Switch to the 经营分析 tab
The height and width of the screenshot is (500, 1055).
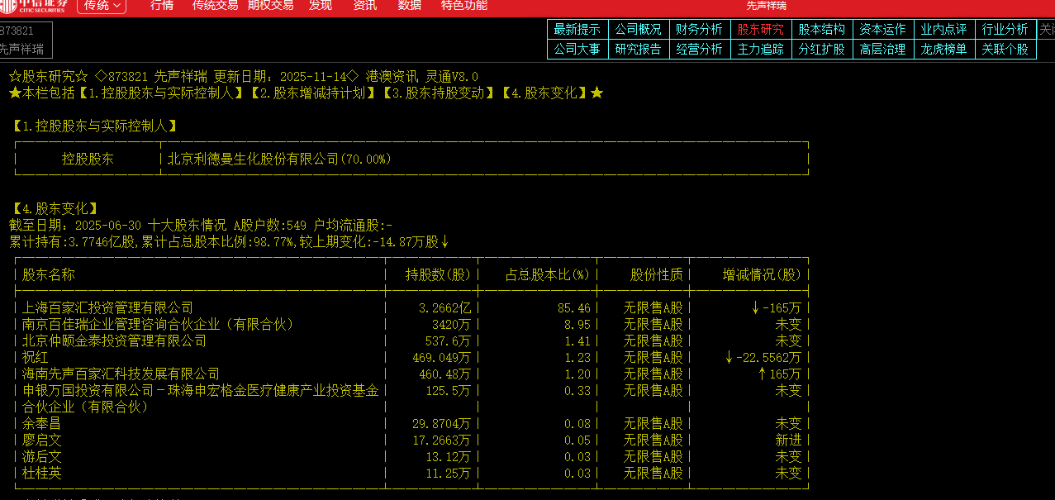pos(700,49)
